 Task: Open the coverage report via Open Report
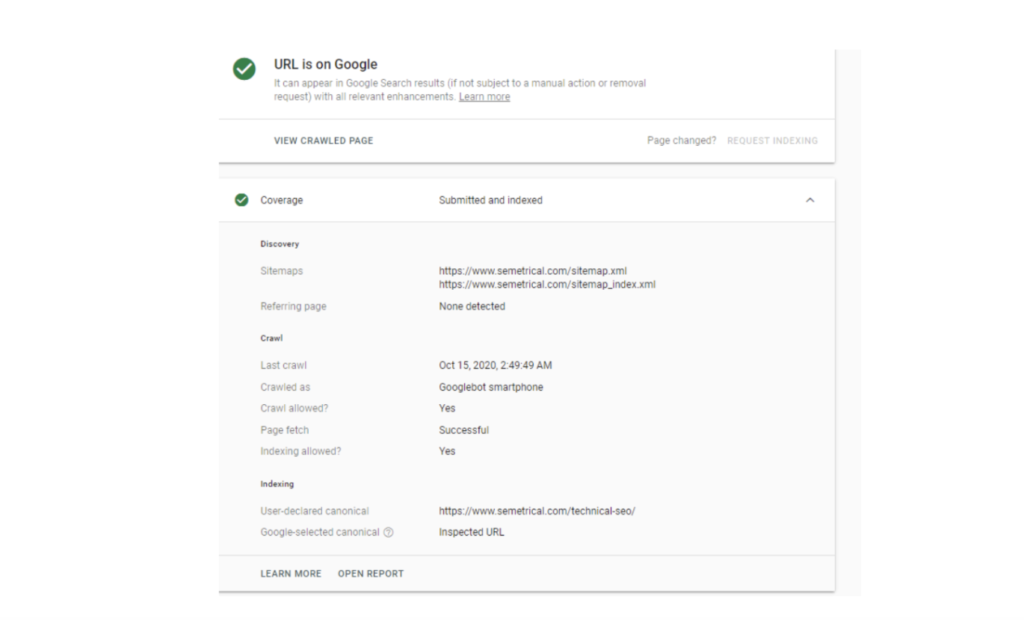tap(371, 574)
